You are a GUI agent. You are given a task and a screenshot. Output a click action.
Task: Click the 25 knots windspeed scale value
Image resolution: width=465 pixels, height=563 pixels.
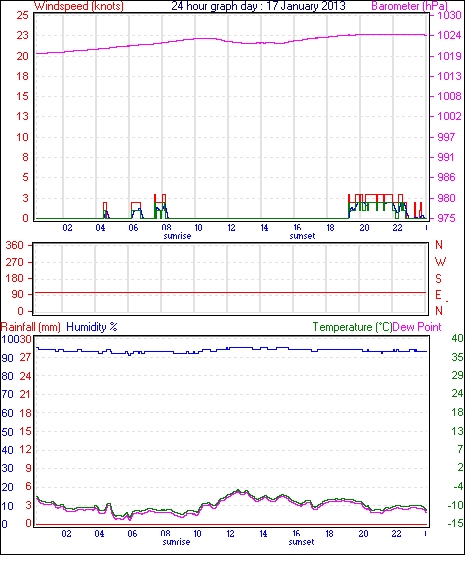pos(23,15)
